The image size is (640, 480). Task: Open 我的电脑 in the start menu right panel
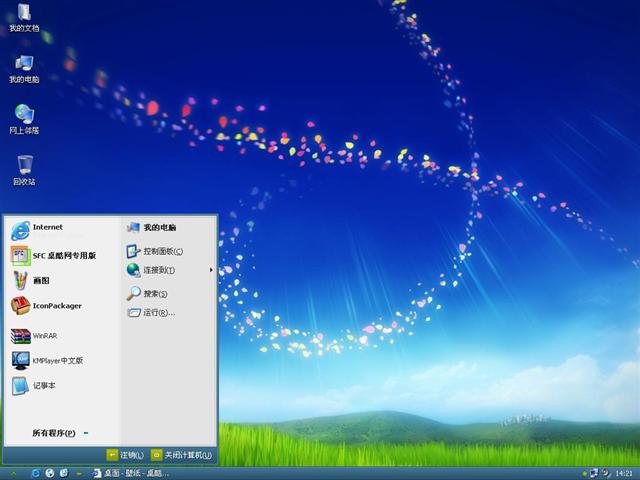pos(151,227)
